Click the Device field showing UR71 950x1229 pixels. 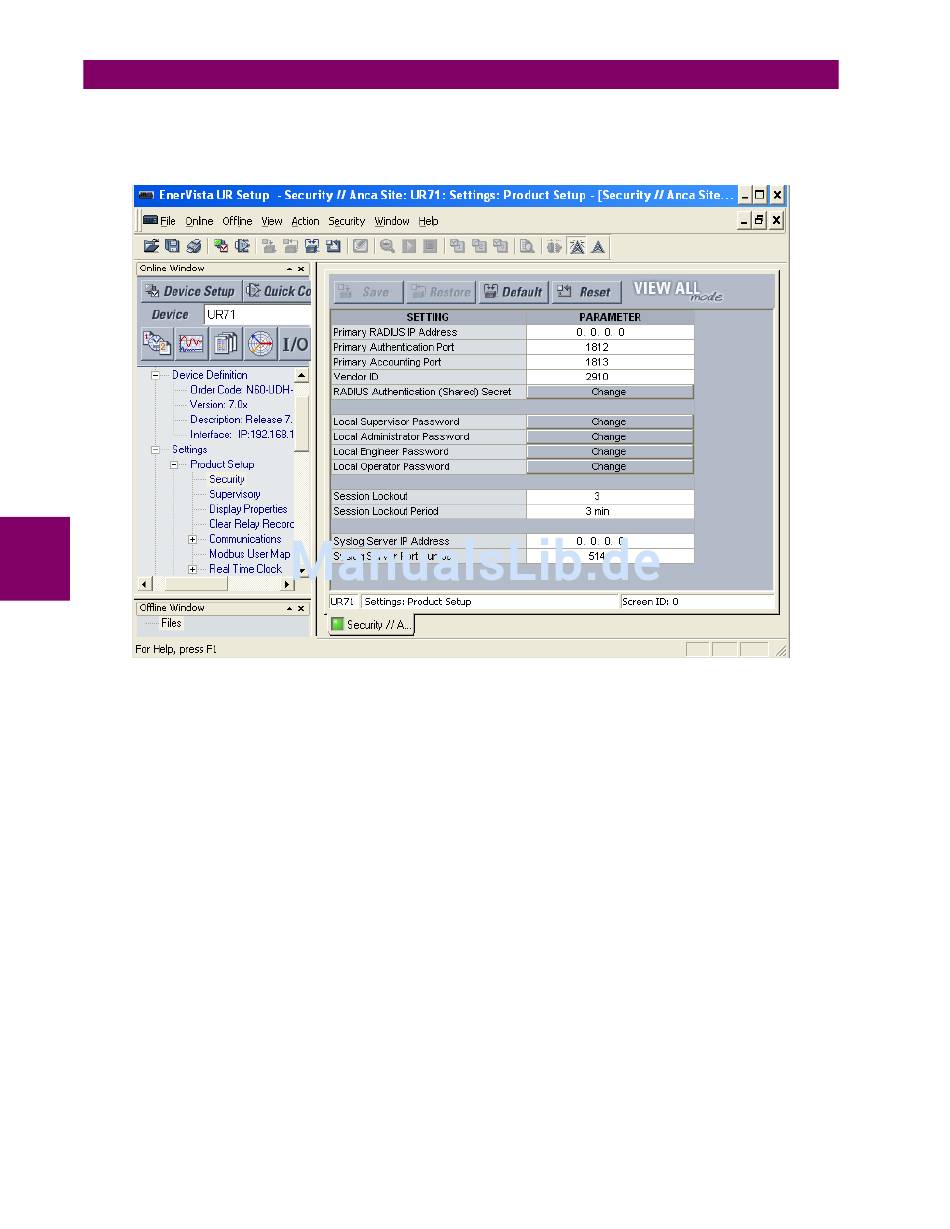(258, 314)
